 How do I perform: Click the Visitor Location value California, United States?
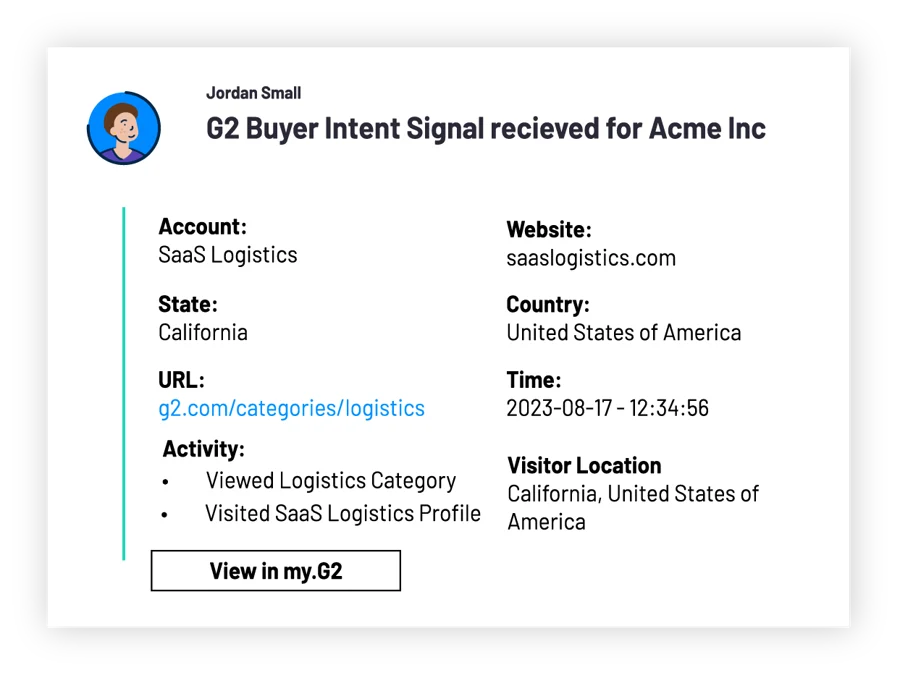tap(633, 507)
